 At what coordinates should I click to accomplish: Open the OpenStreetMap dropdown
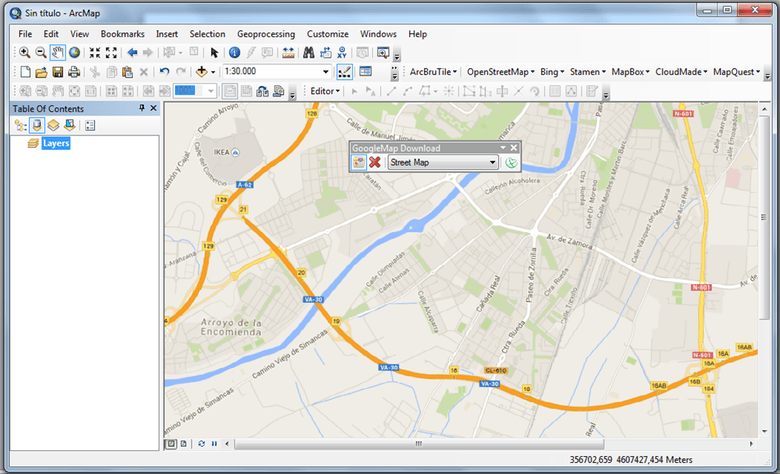pos(500,72)
